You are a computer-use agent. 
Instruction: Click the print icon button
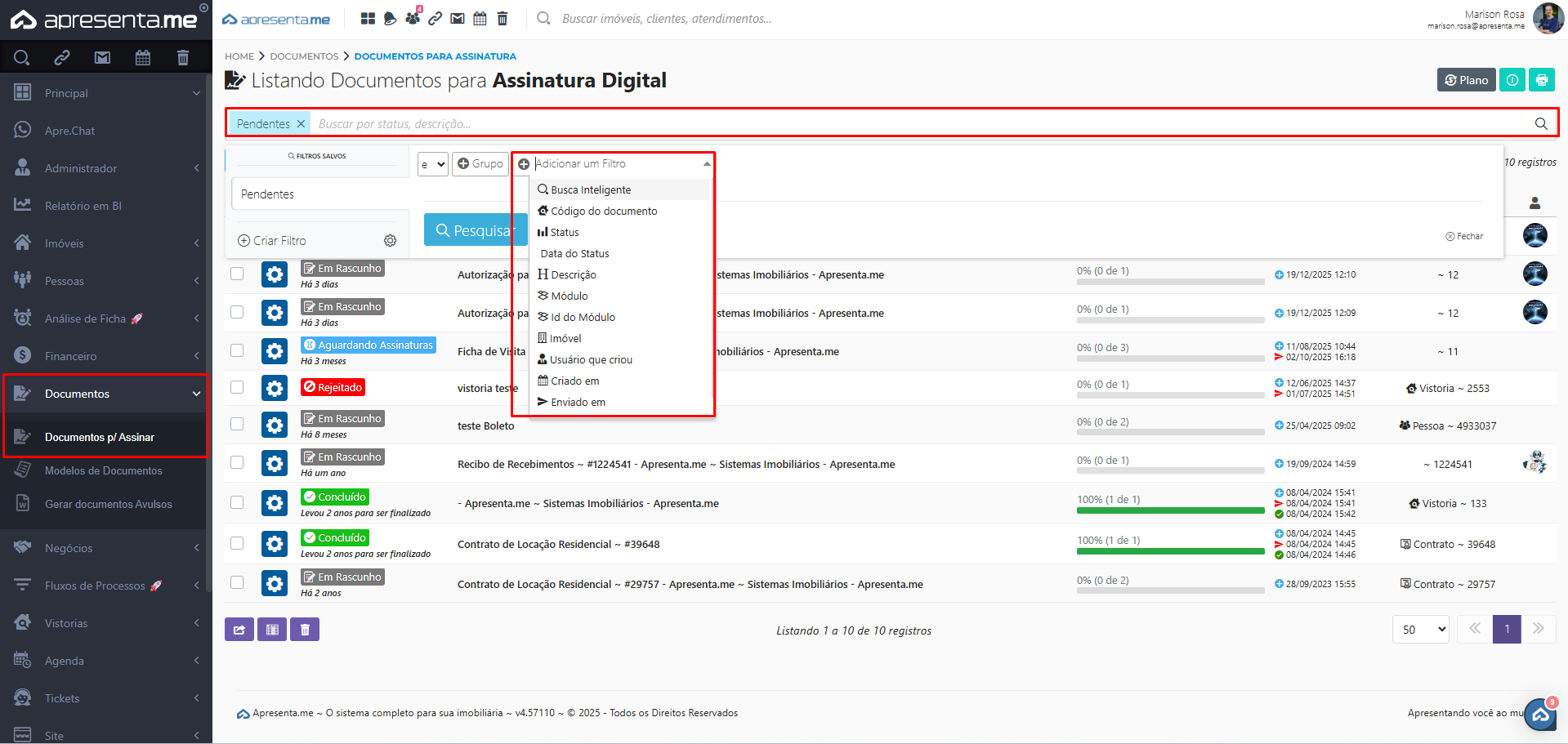pos(1541,80)
